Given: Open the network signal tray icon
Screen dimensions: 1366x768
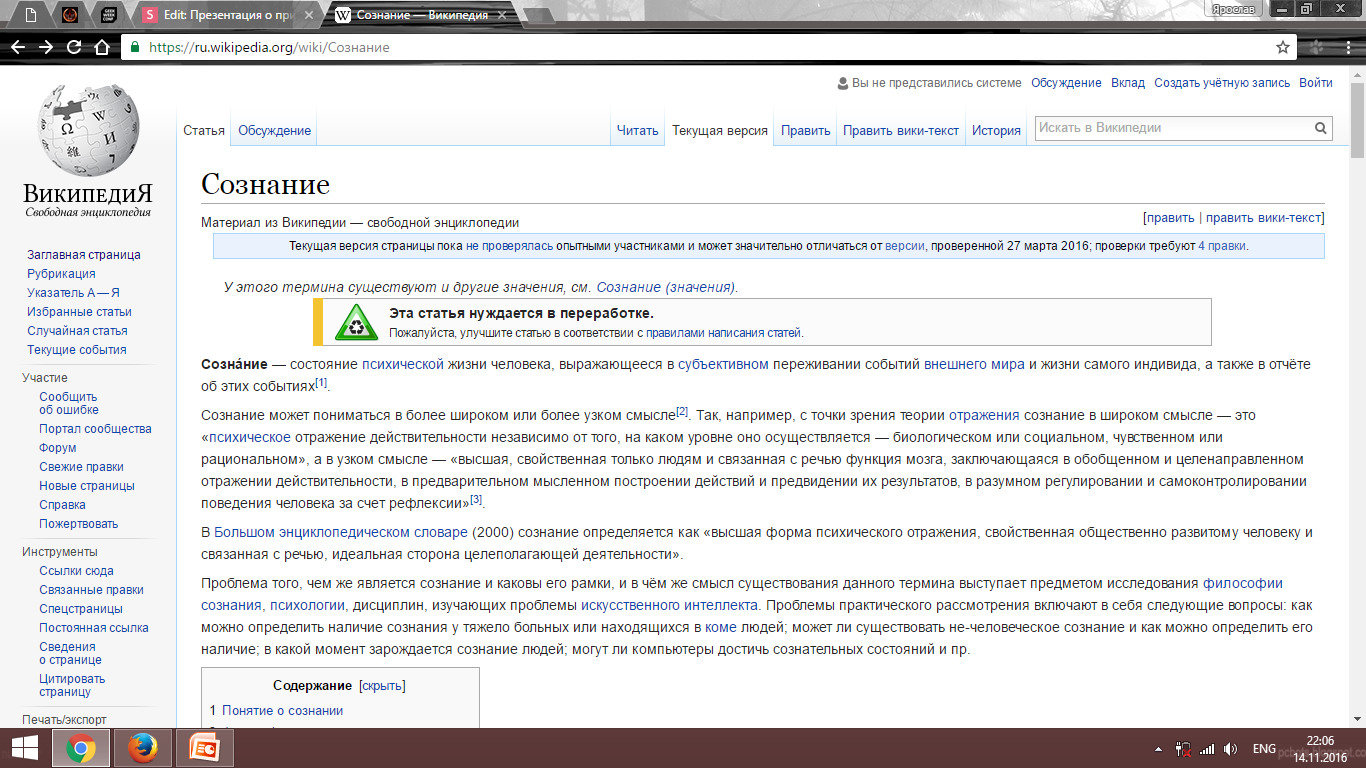Looking at the screenshot, I should (1207, 749).
